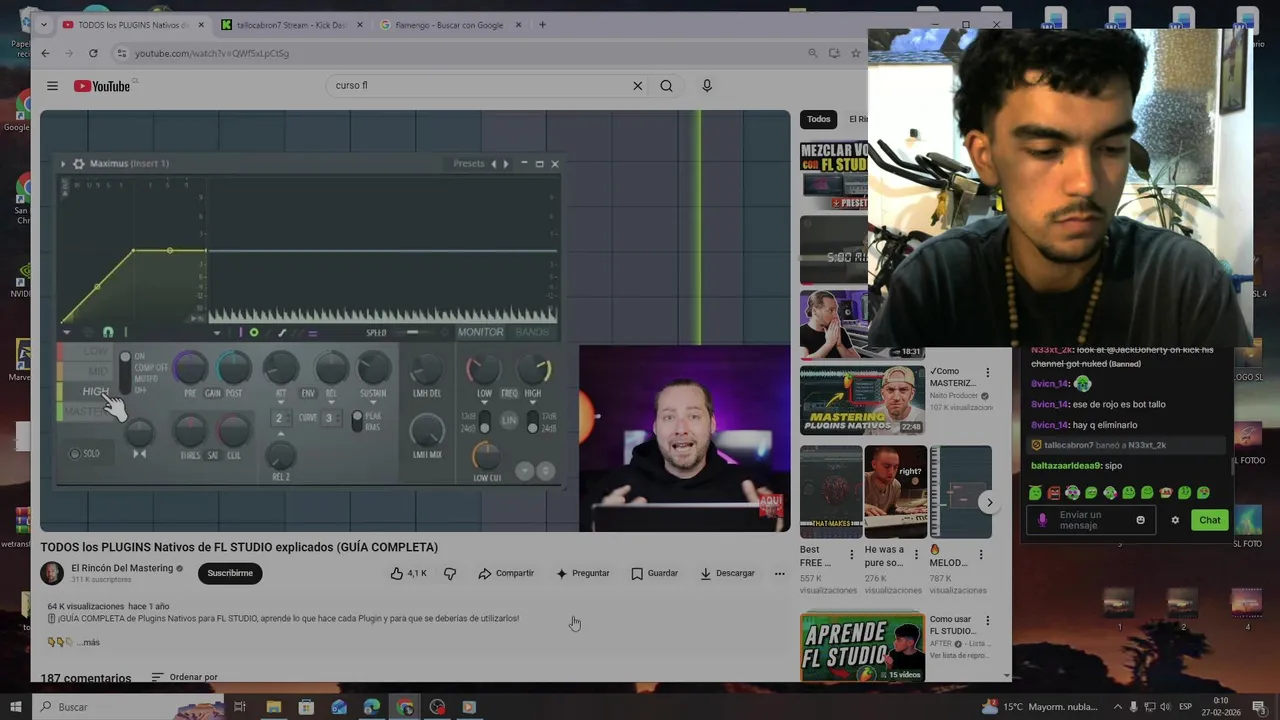
Task: Adjust the Maximus LOW CUT knob
Action: click(487, 455)
